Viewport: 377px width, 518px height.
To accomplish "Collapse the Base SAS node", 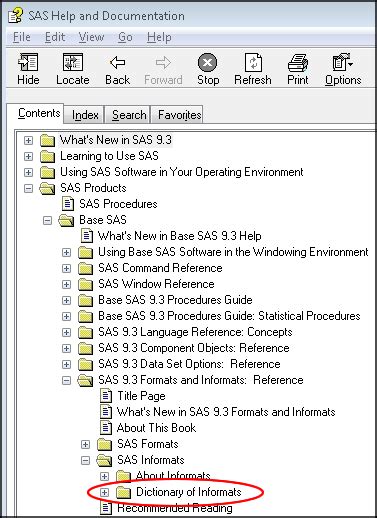I will (47, 220).
